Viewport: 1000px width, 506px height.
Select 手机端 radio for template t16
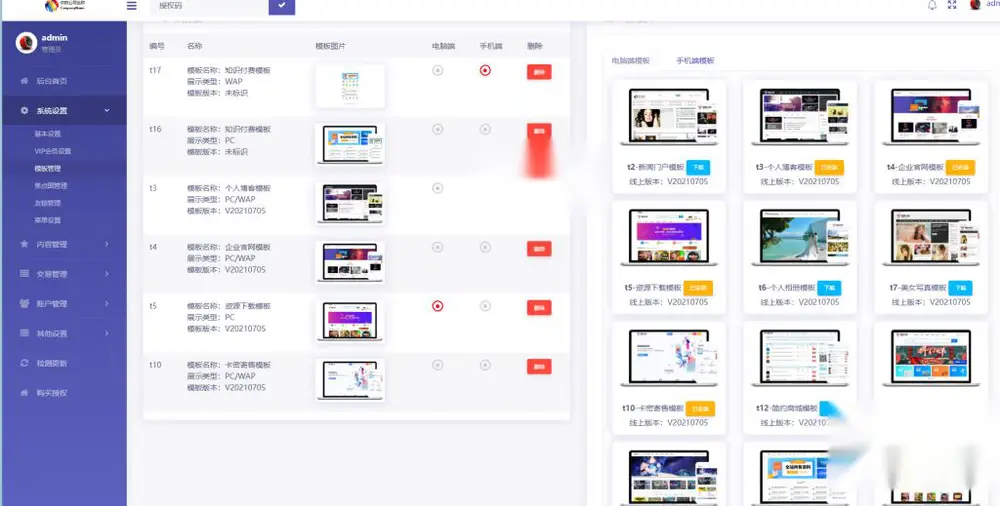click(485, 129)
